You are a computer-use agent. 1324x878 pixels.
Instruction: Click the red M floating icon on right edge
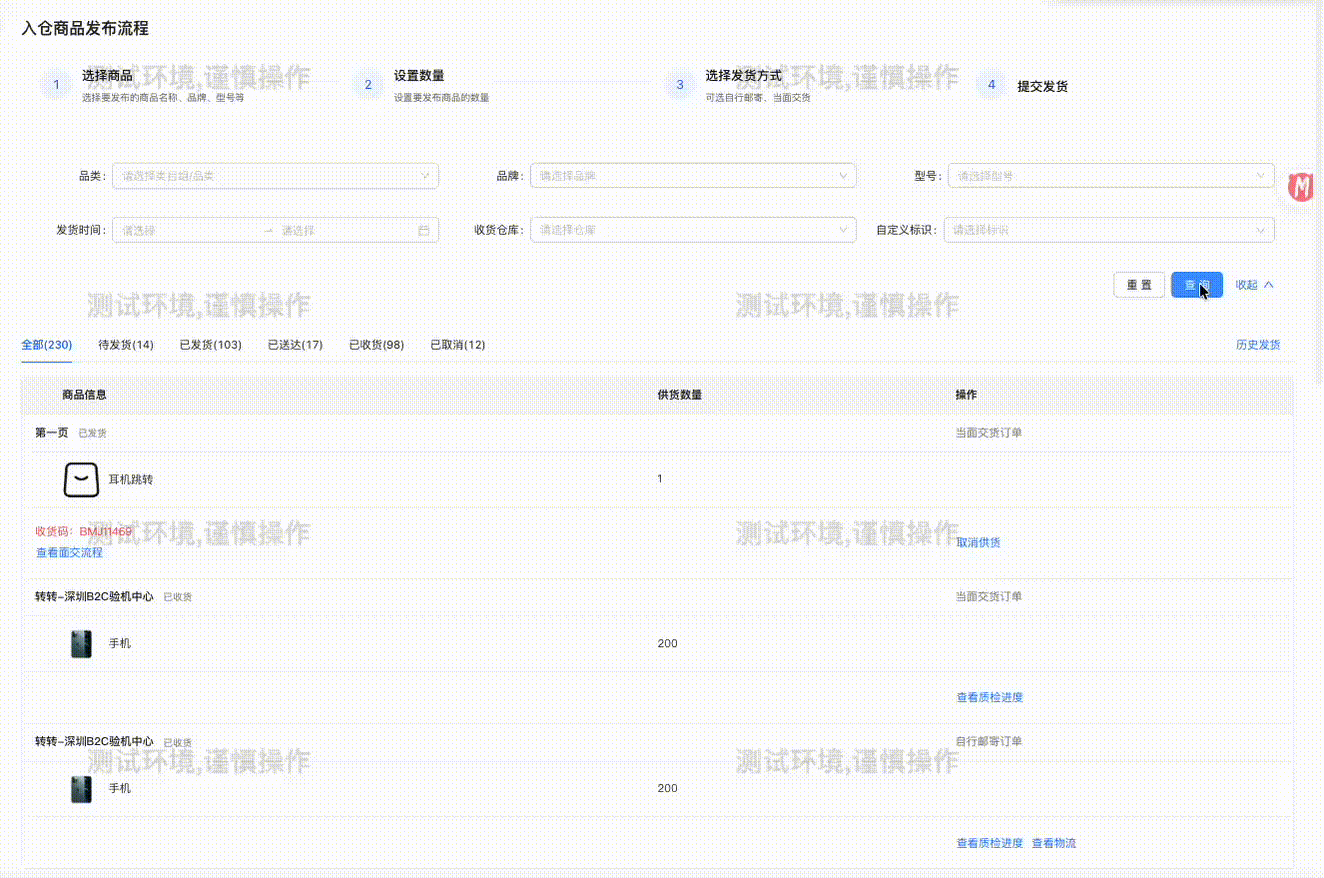(1301, 186)
